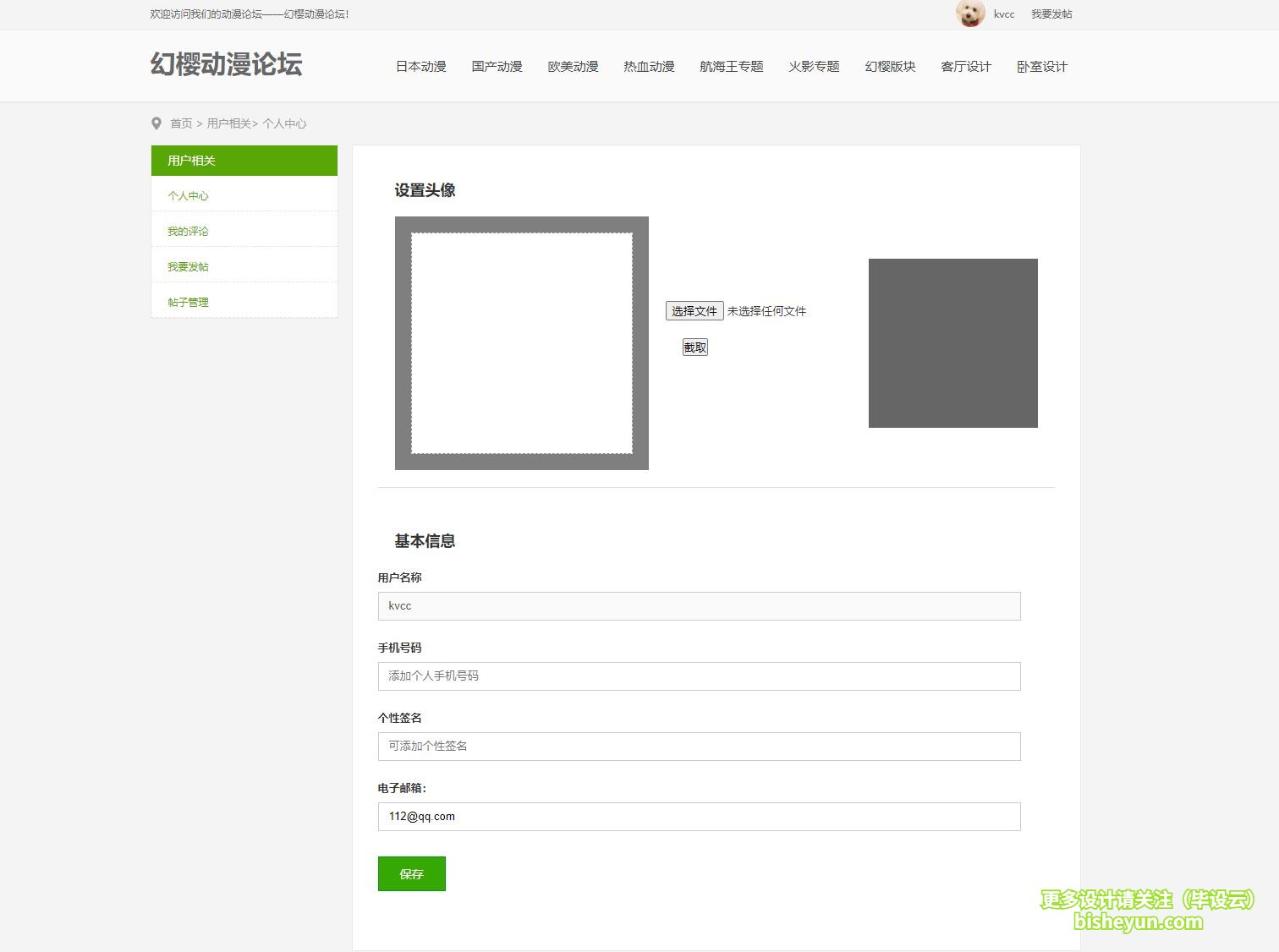This screenshot has height=952, width=1279.
Task: Go to 首页 via breadcrumb
Action: pyautogui.click(x=181, y=123)
